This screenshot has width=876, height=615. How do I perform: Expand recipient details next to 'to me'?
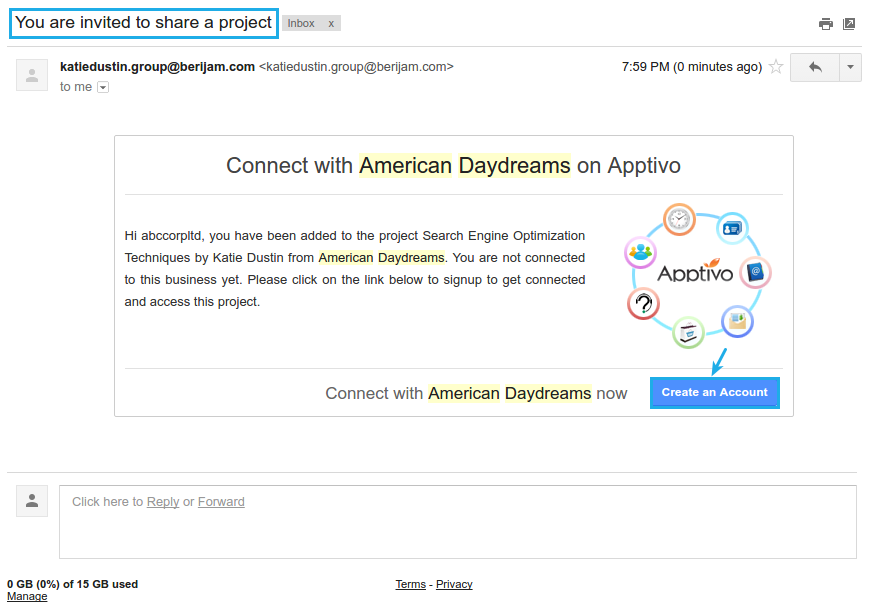(x=103, y=87)
